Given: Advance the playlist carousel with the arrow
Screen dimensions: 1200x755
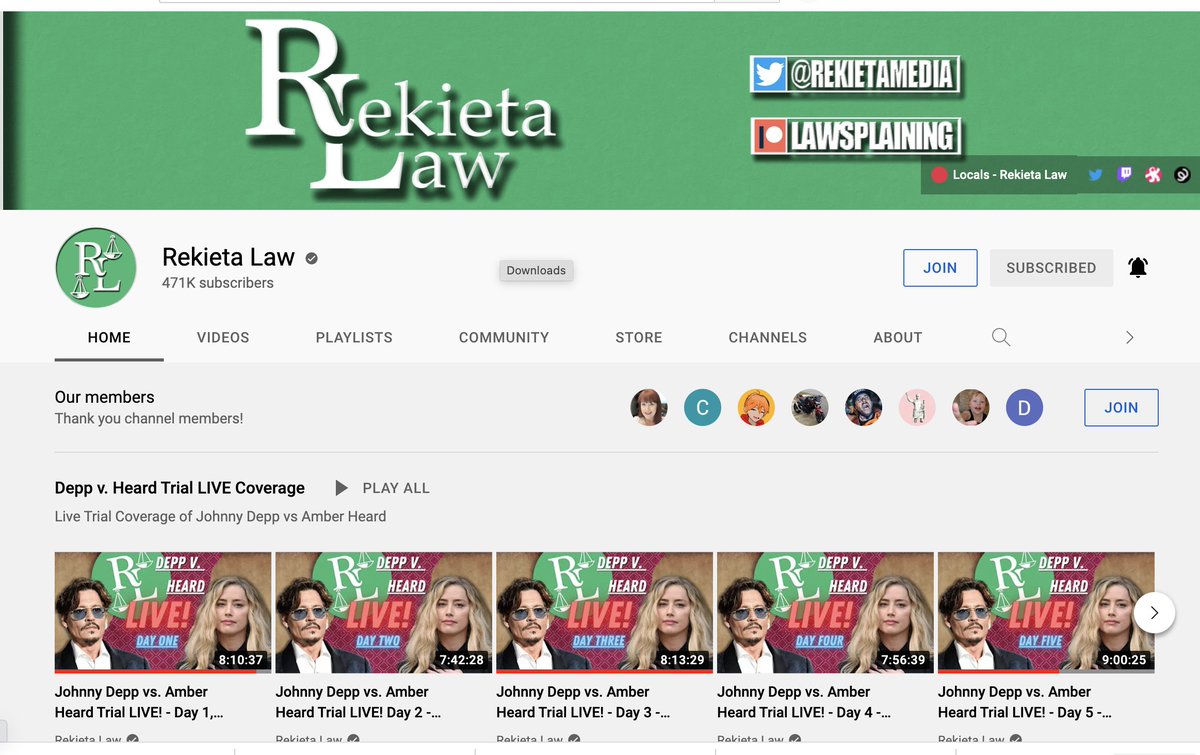Looking at the screenshot, I should 1154,612.
